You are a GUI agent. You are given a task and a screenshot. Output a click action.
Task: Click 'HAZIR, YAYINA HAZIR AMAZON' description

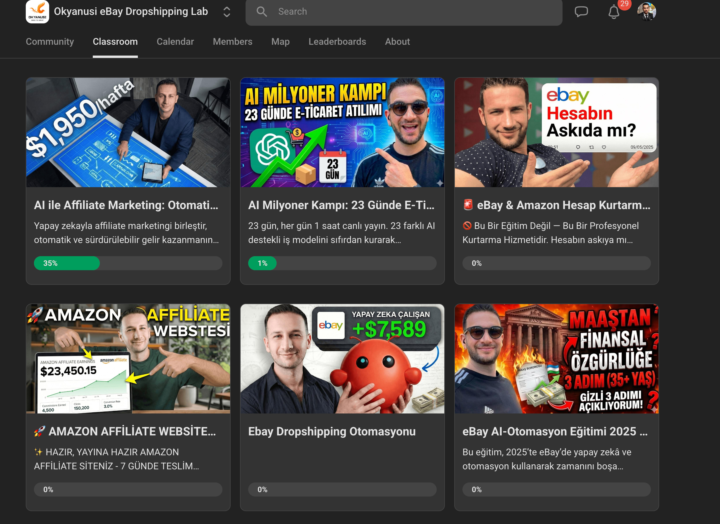(x=116, y=459)
